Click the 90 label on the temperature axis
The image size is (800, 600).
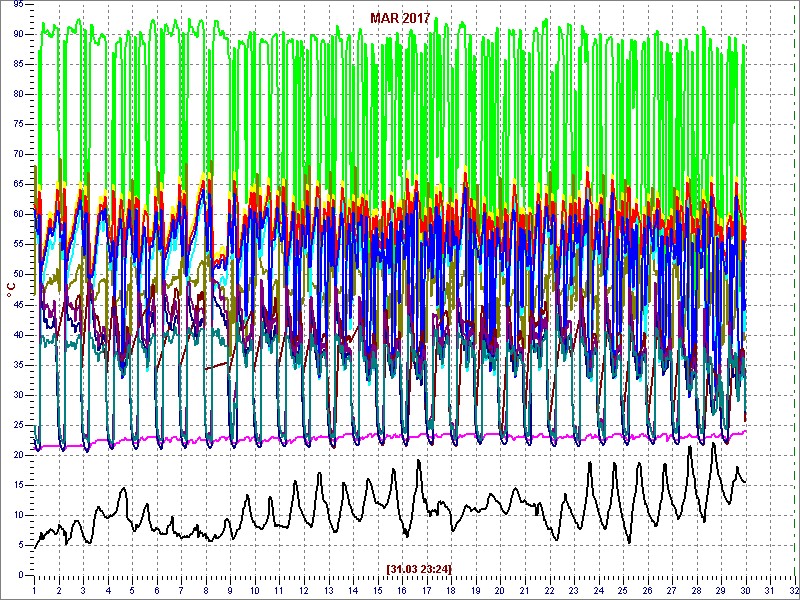[19, 34]
